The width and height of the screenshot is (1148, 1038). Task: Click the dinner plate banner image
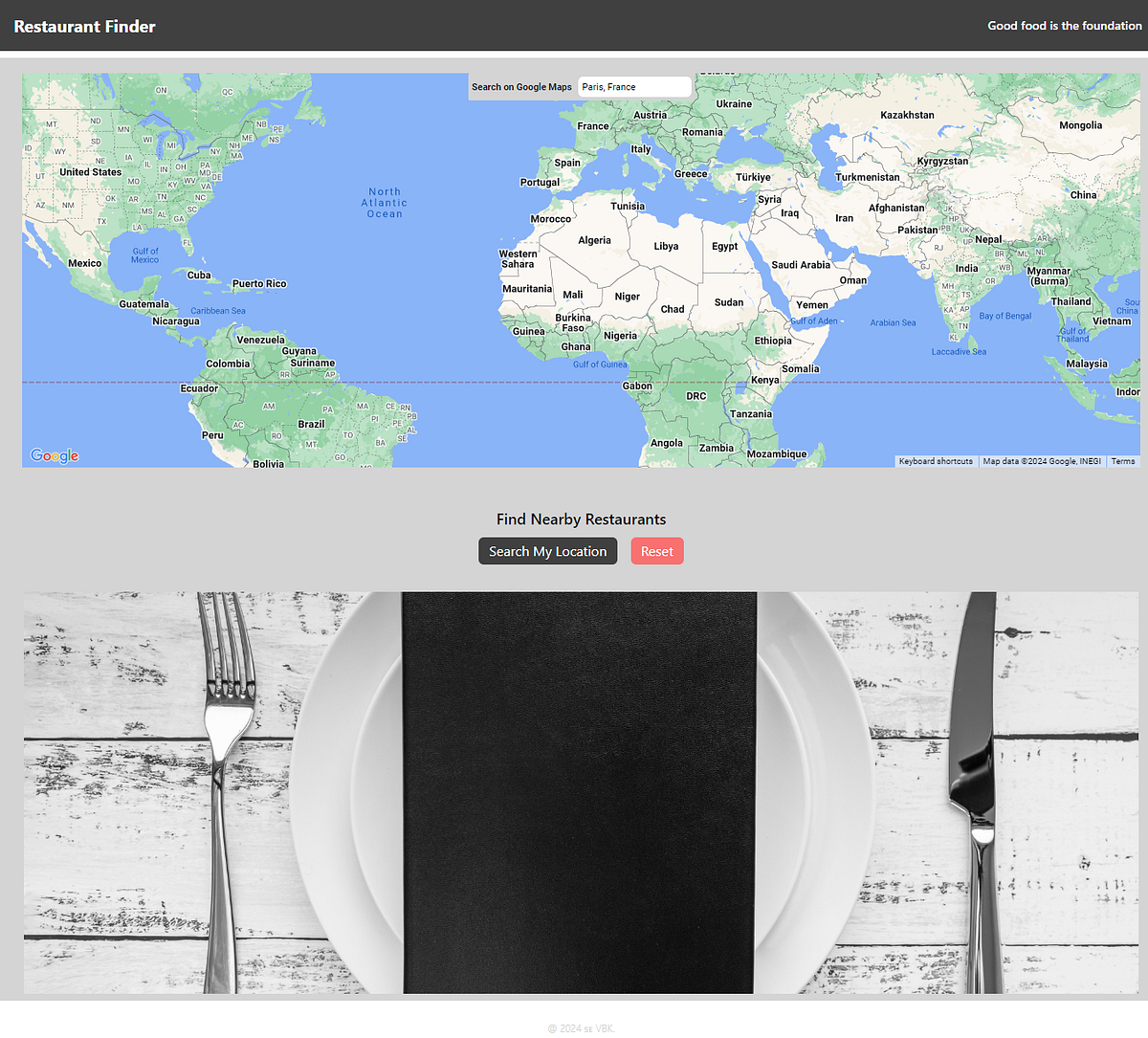point(574,792)
